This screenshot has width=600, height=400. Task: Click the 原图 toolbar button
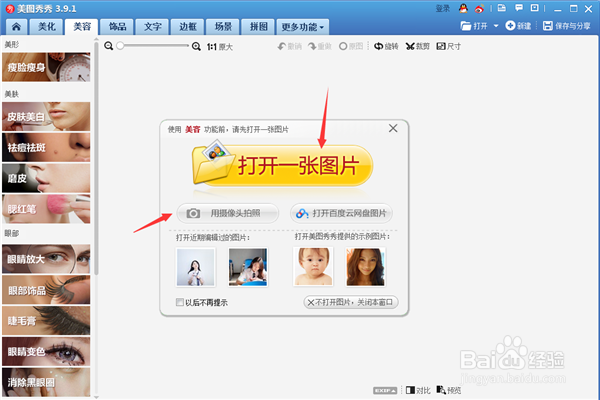click(351, 46)
